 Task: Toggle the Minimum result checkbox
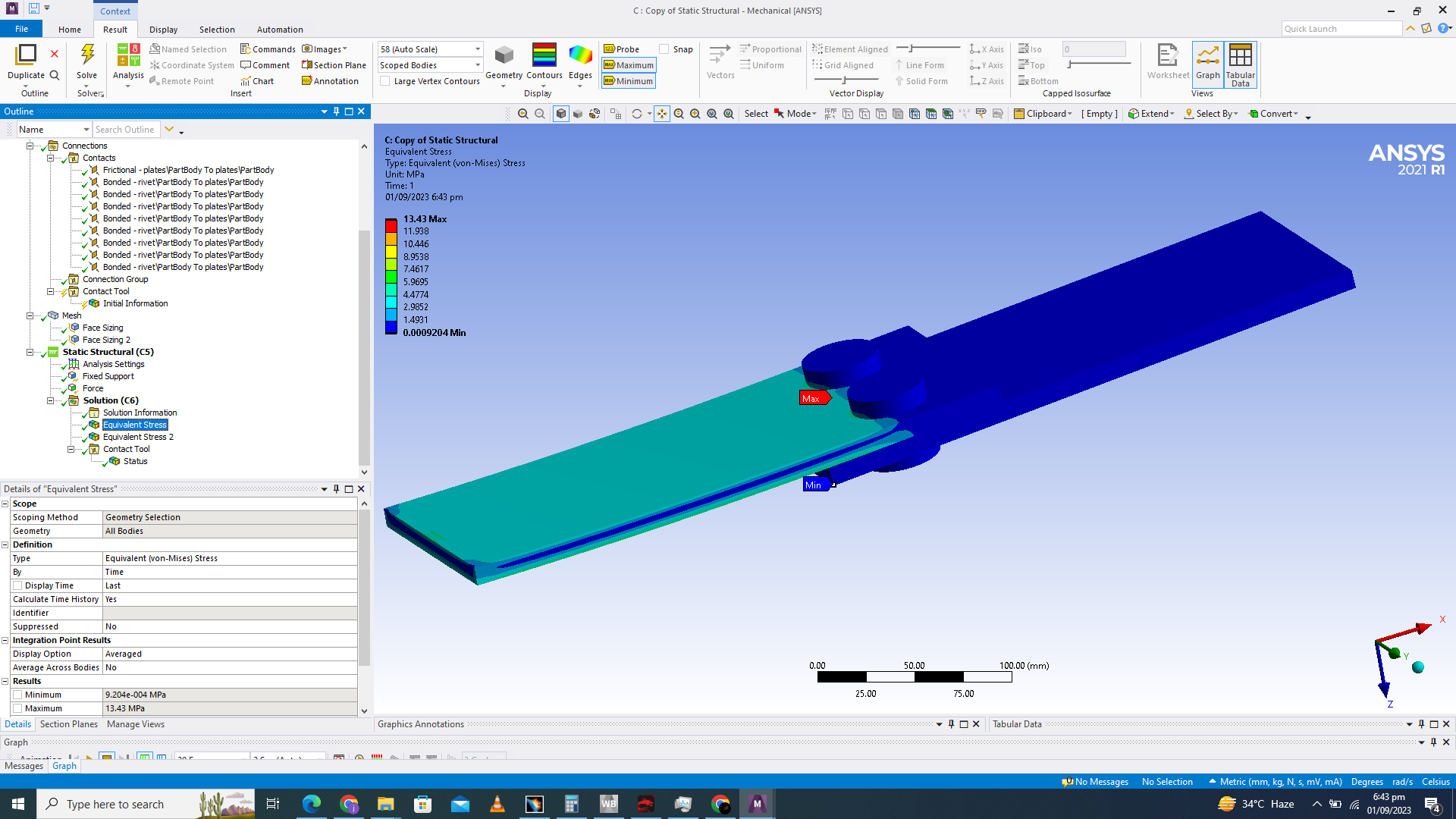click(17, 695)
